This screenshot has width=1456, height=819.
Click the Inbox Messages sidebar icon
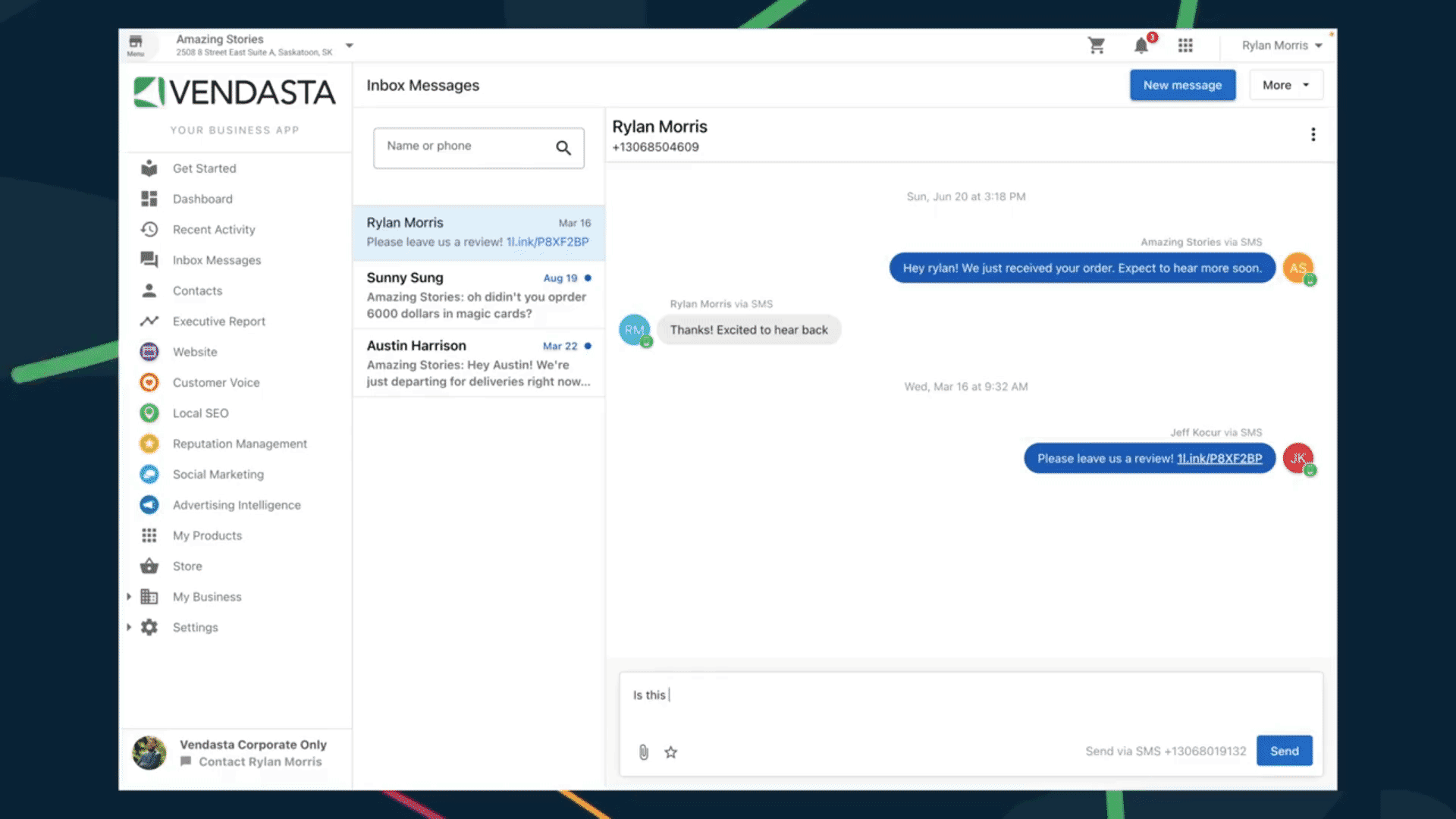click(x=148, y=259)
